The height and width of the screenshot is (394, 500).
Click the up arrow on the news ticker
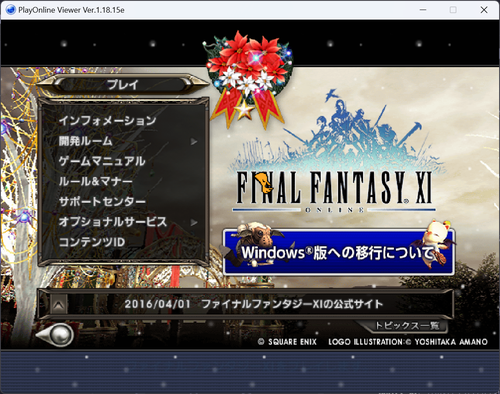pyautogui.click(x=59, y=305)
